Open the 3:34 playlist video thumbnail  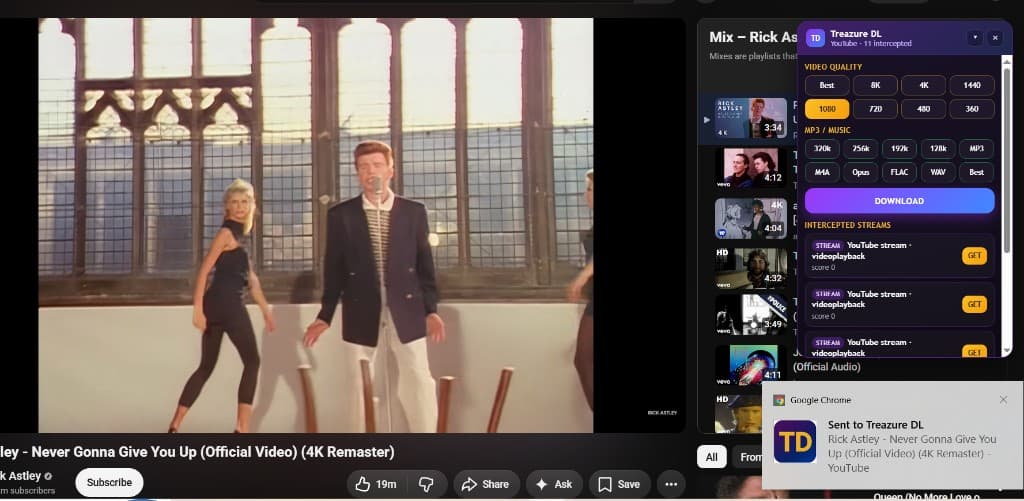[750, 118]
